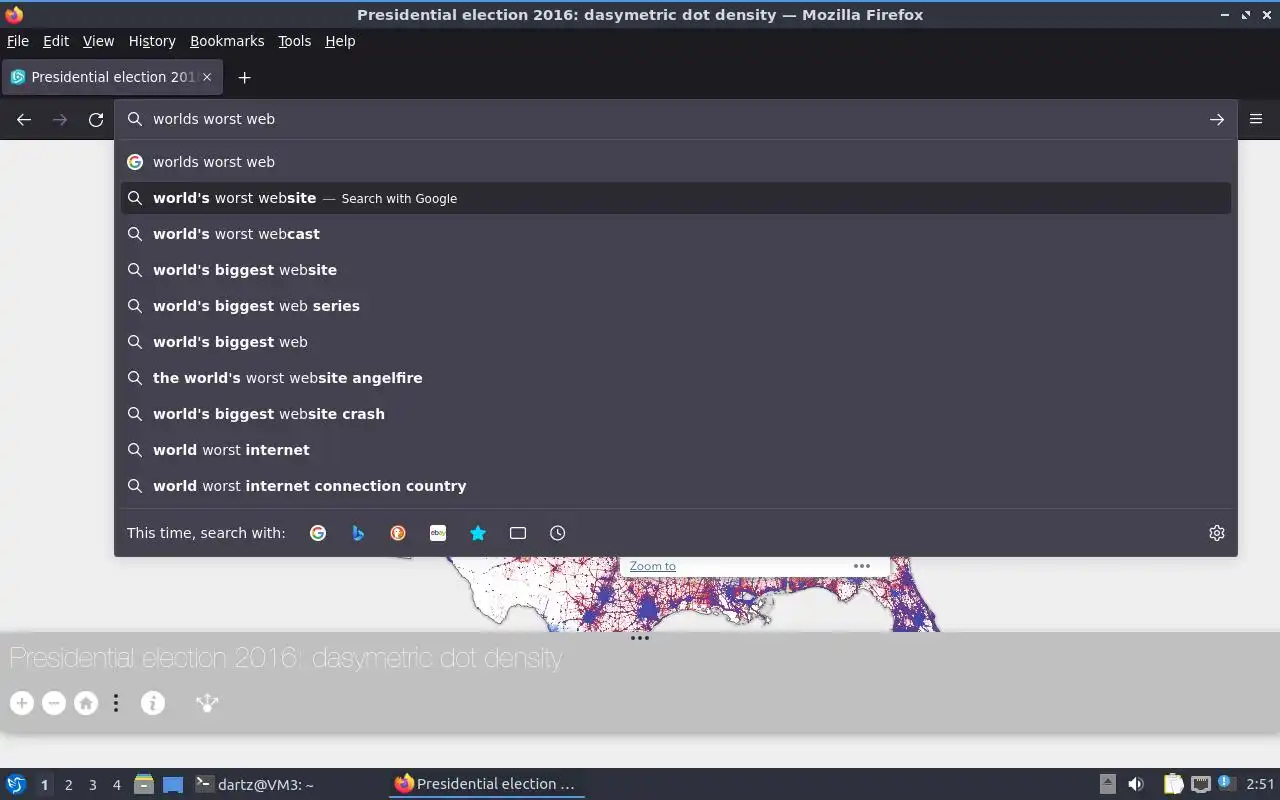Open the system start menu icon
This screenshot has width=1280, height=800.
[16, 784]
